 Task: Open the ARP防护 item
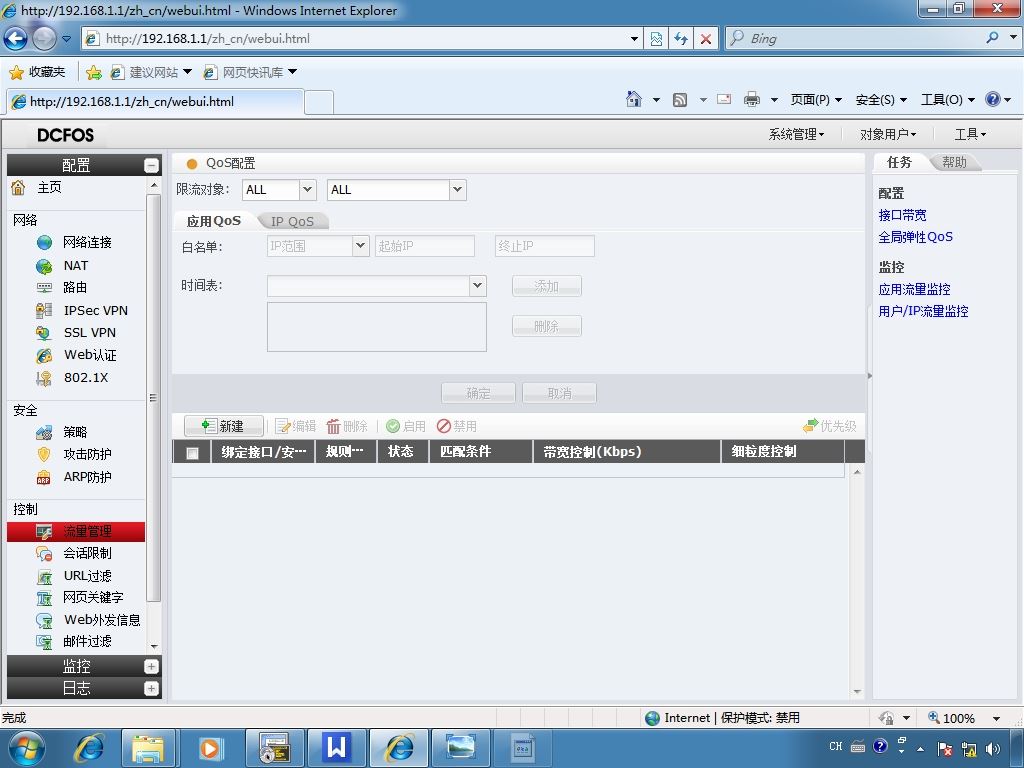pyautogui.click(x=88, y=477)
